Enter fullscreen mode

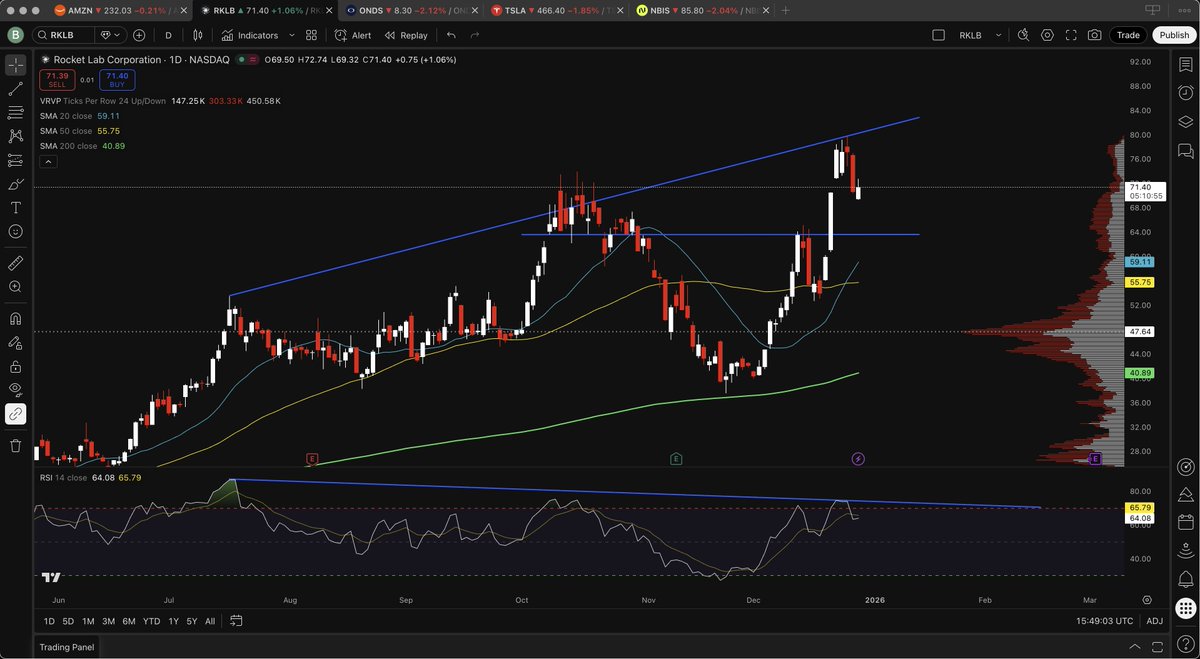[x=1071, y=35]
